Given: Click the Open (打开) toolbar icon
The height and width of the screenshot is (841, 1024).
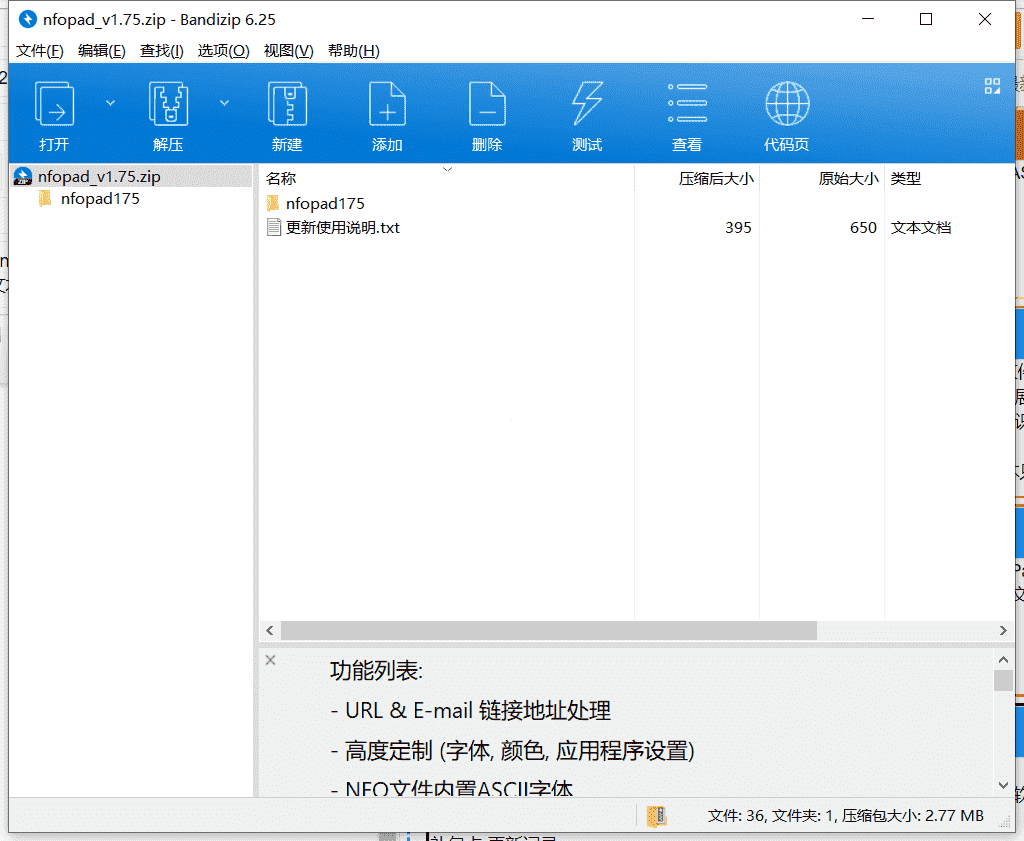Looking at the screenshot, I should (x=54, y=104).
